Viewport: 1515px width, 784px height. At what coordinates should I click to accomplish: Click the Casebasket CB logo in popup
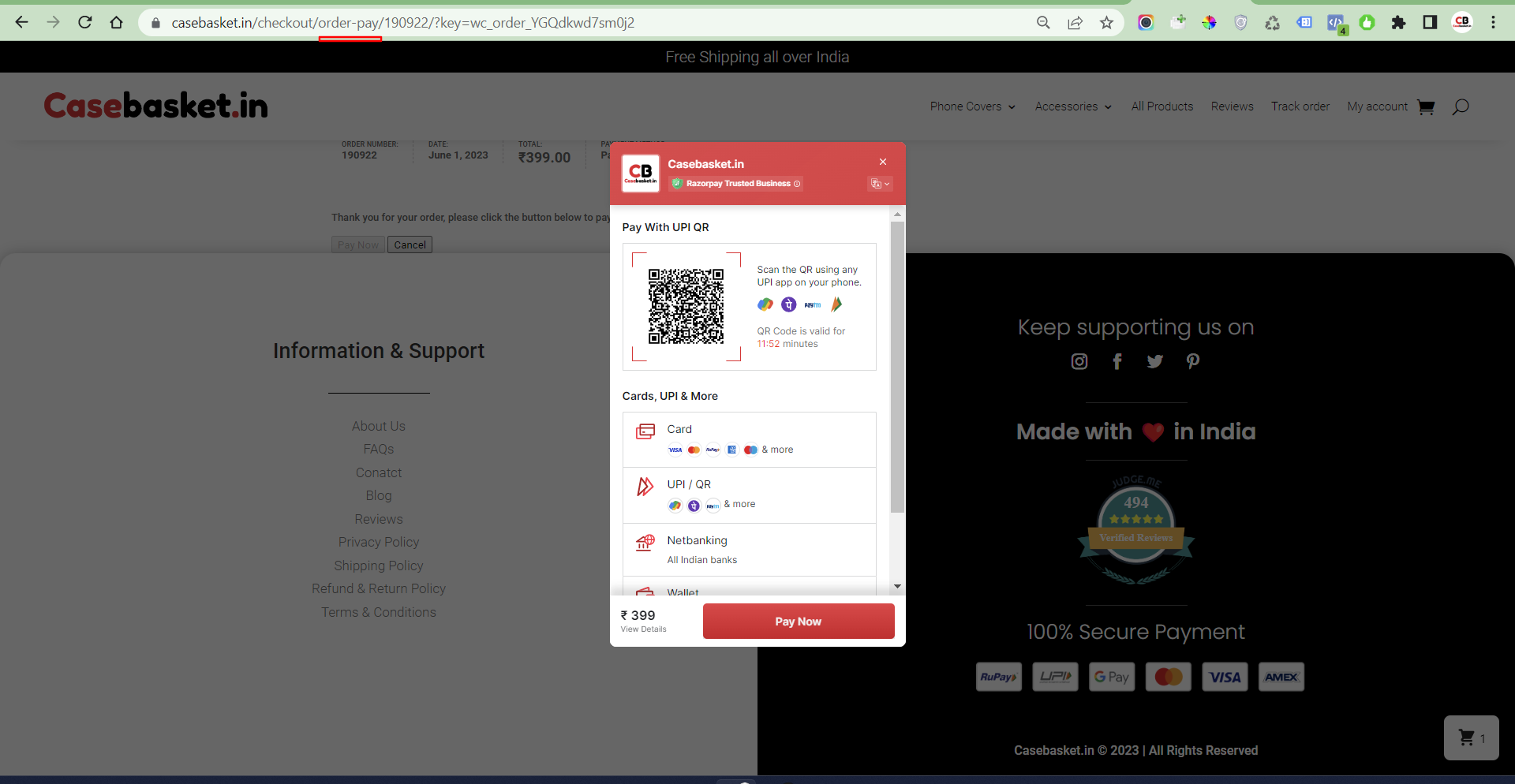[641, 173]
